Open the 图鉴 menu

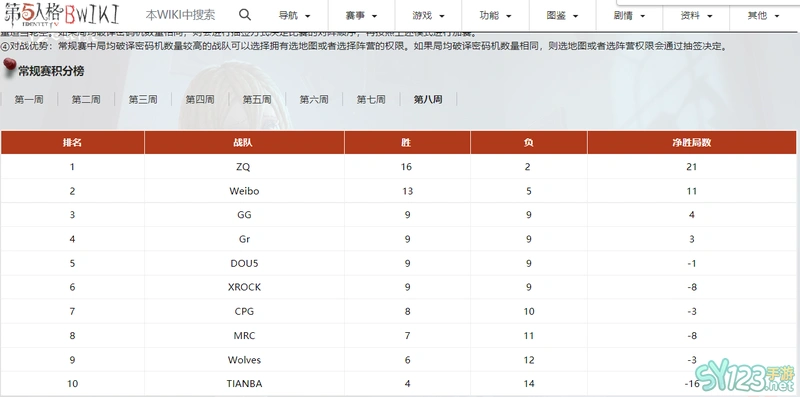(x=562, y=15)
